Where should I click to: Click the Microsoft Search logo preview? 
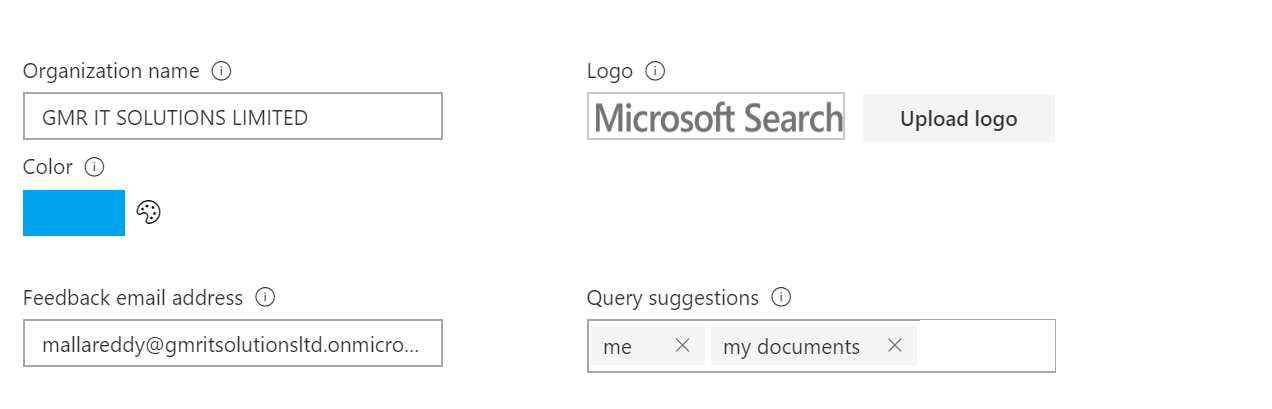coord(716,117)
